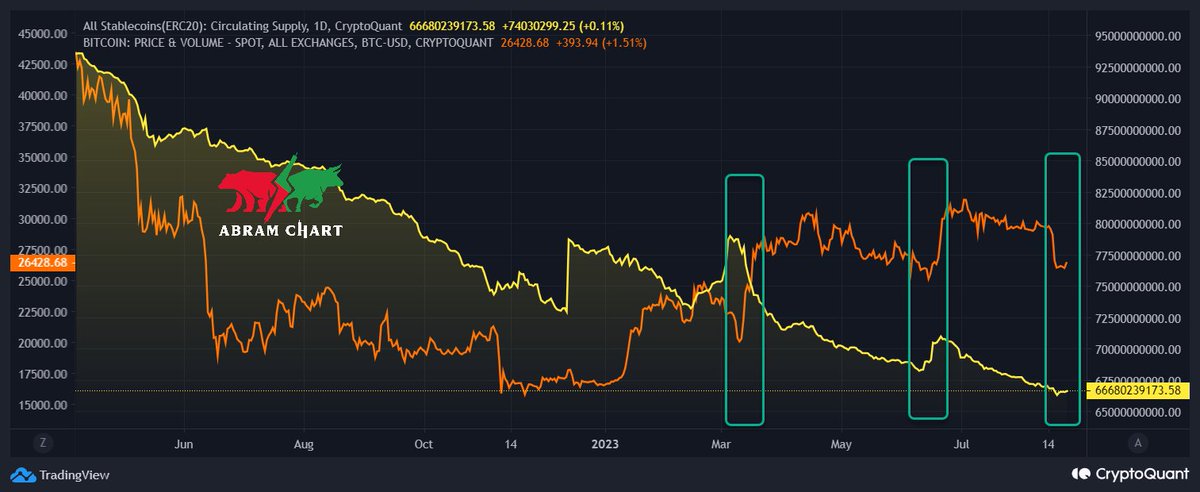This screenshot has width=1200, height=492.
Task: Click the 42500.00 left axis label
Action: click(42, 65)
